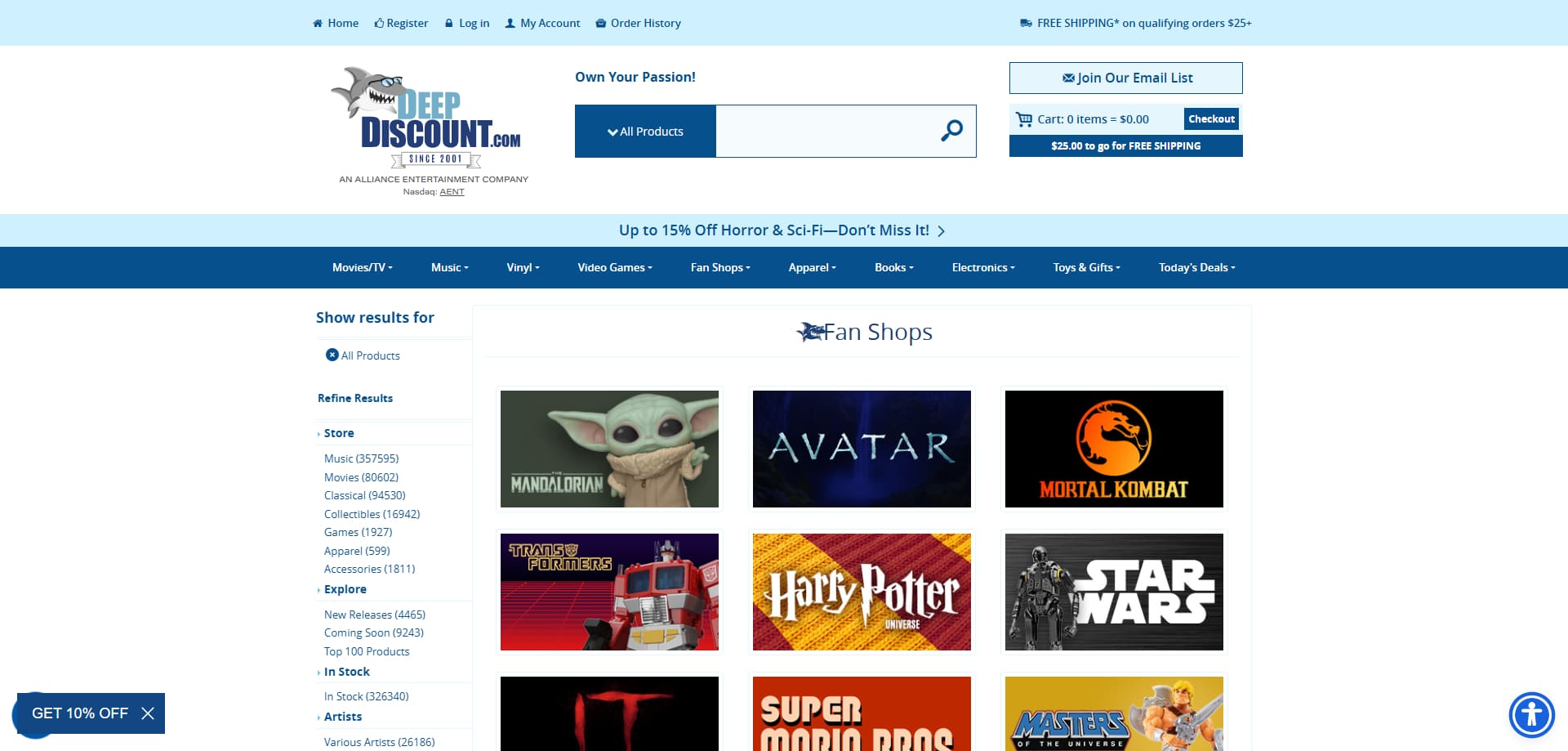Click the magnifying glass search icon
Screen dimensions: 1568x751
point(951,131)
